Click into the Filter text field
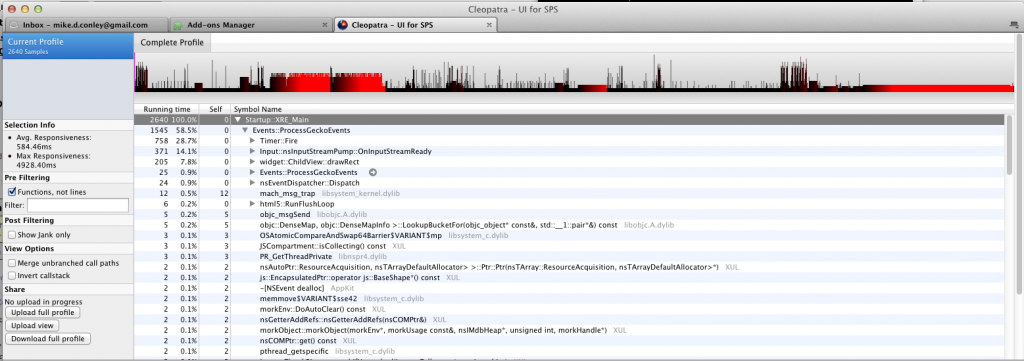The width and height of the screenshot is (1024, 361). 78,206
